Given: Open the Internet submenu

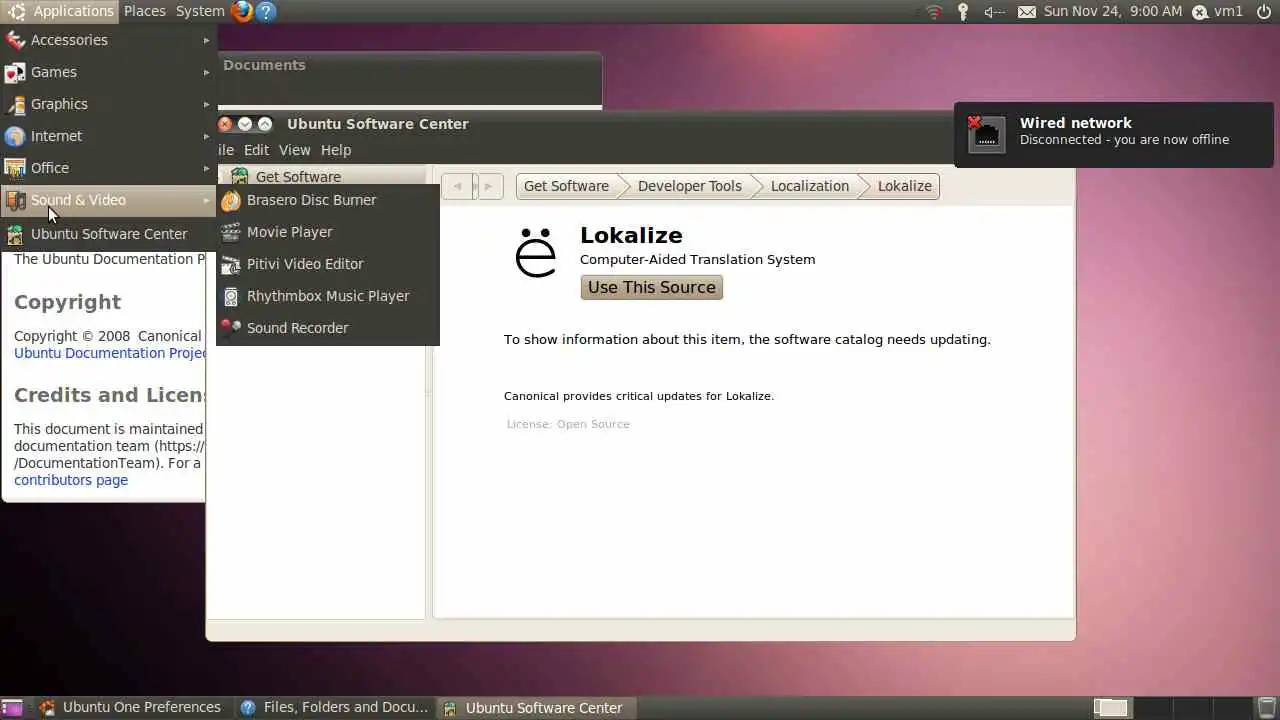Looking at the screenshot, I should coord(108,136).
